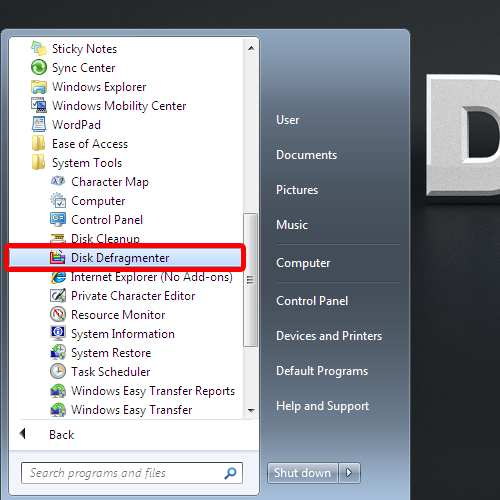The image size is (500, 500).
Task: Open Default Programs
Action: [x=322, y=371]
